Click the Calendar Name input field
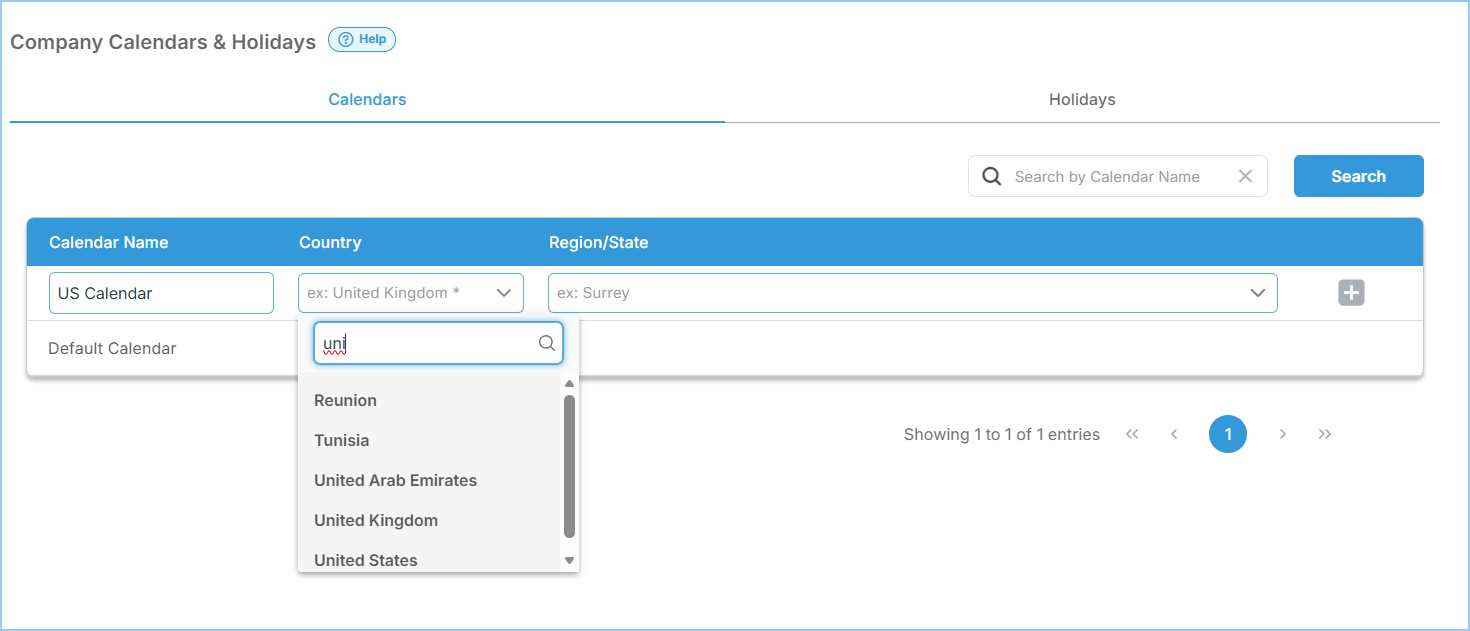The image size is (1470, 631). (161, 293)
